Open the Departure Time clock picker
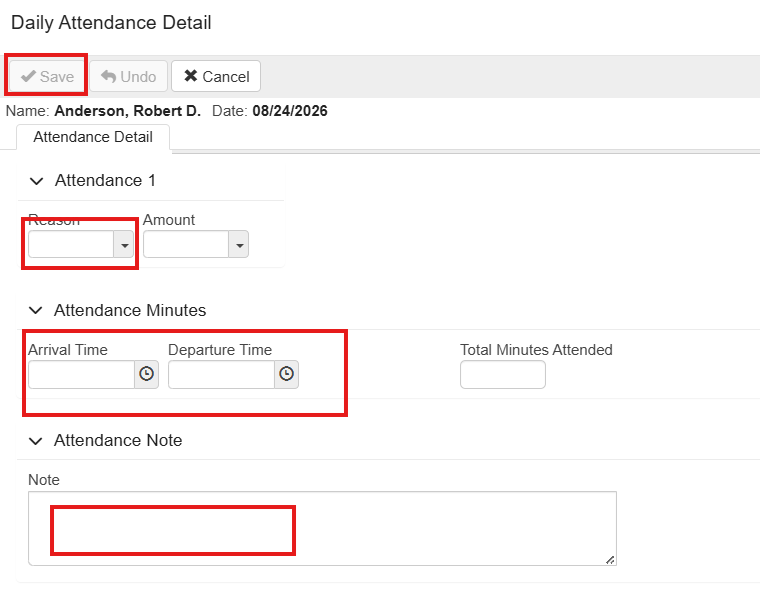 (x=286, y=374)
